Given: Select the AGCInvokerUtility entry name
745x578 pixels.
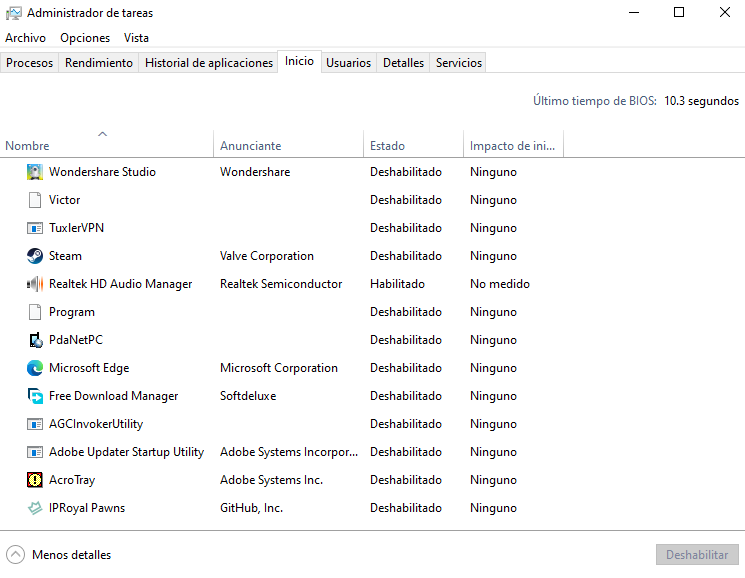Looking at the screenshot, I should click(96, 424).
